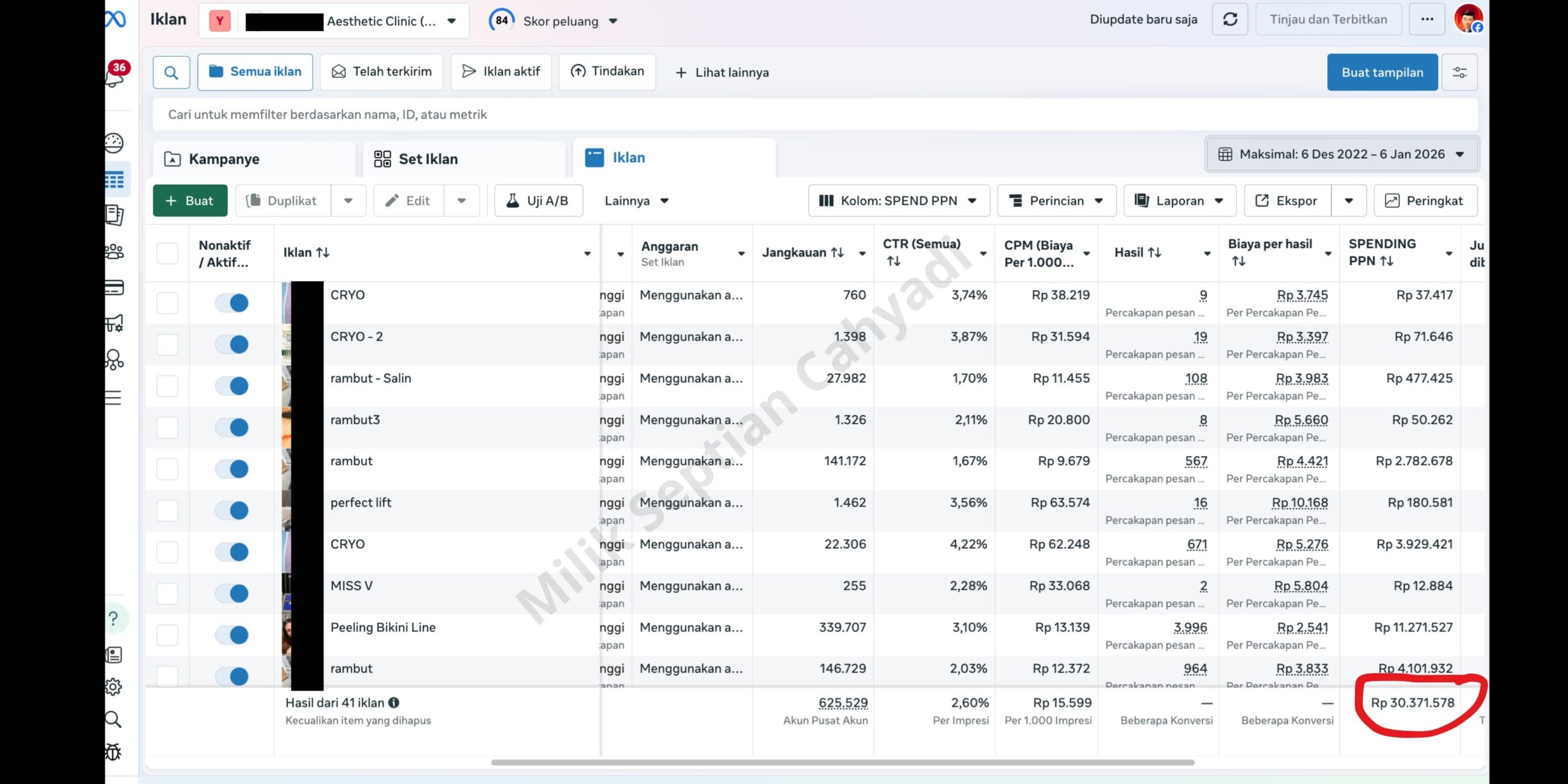The width and height of the screenshot is (1568, 784).
Task: Turn off the CRYO - 2 ad toggle
Action: [232, 344]
